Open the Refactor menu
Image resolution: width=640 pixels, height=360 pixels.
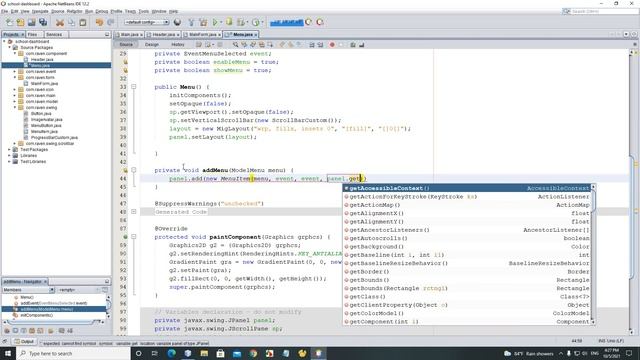74,11
